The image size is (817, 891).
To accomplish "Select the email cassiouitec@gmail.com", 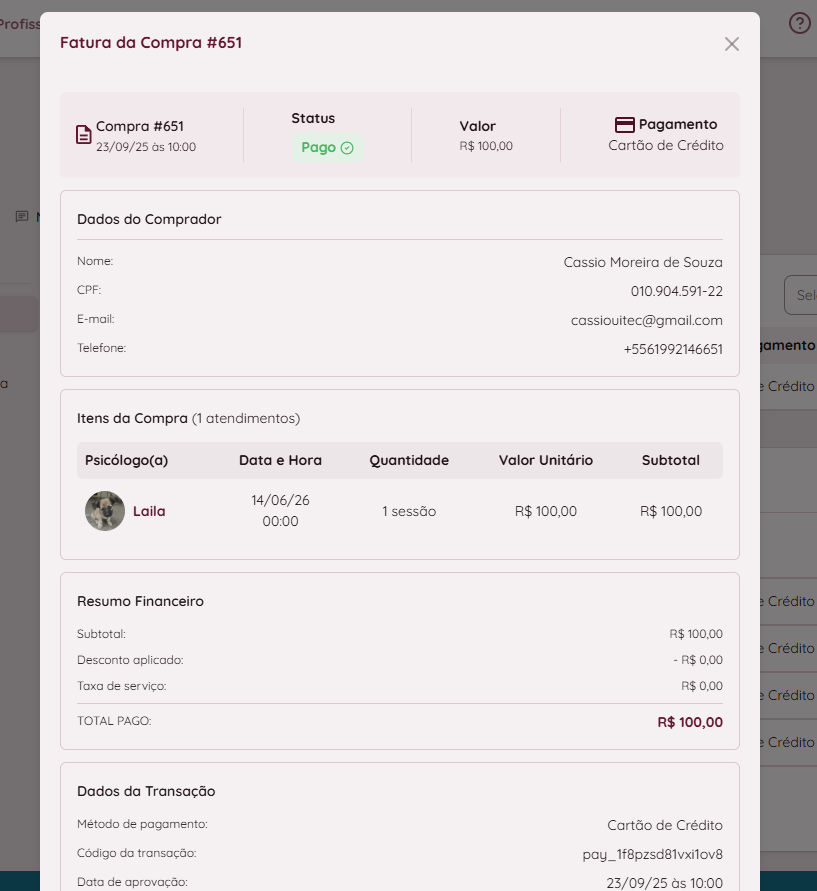I will (647, 320).
